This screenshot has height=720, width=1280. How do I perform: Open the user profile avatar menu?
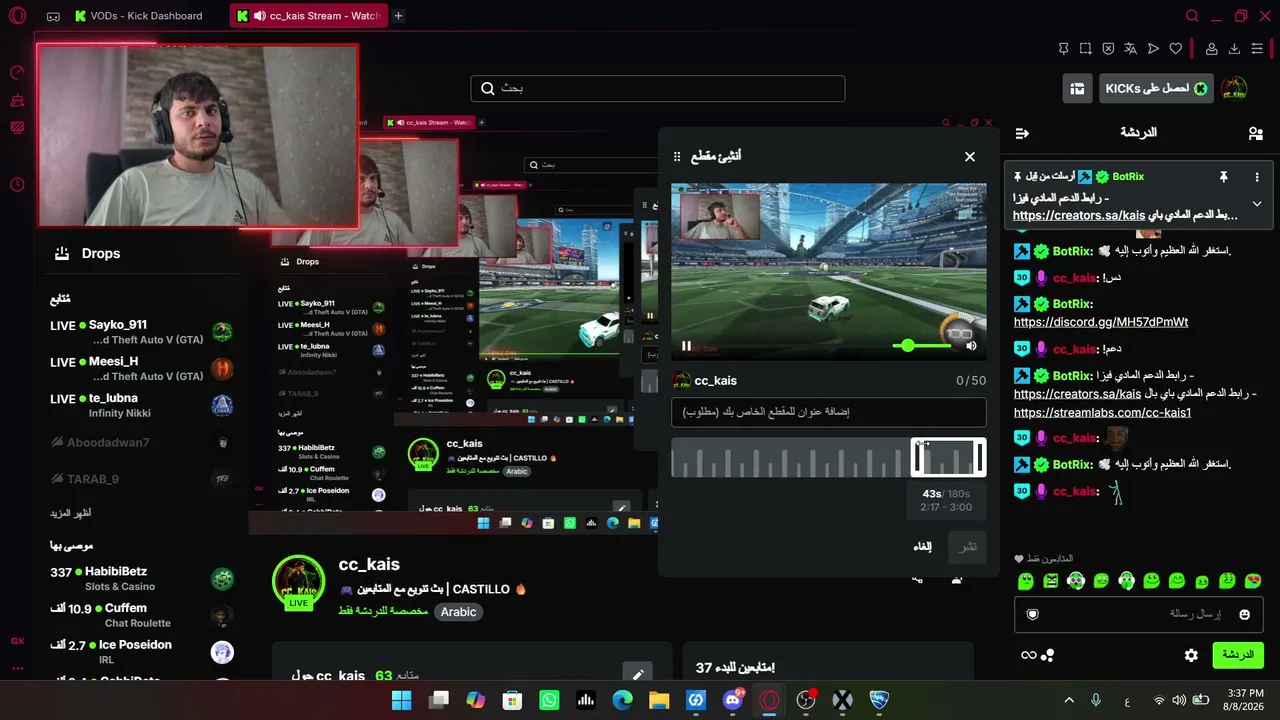[x=1235, y=89]
